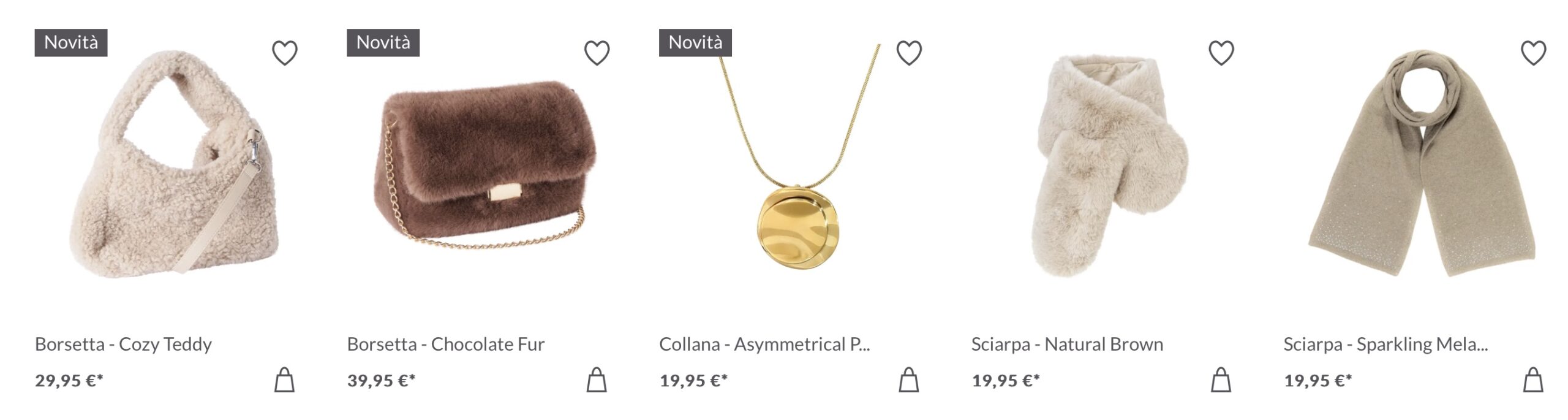
Task: Add Borsetta Cozy Teddy to wishlist
Action: tap(285, 53)
